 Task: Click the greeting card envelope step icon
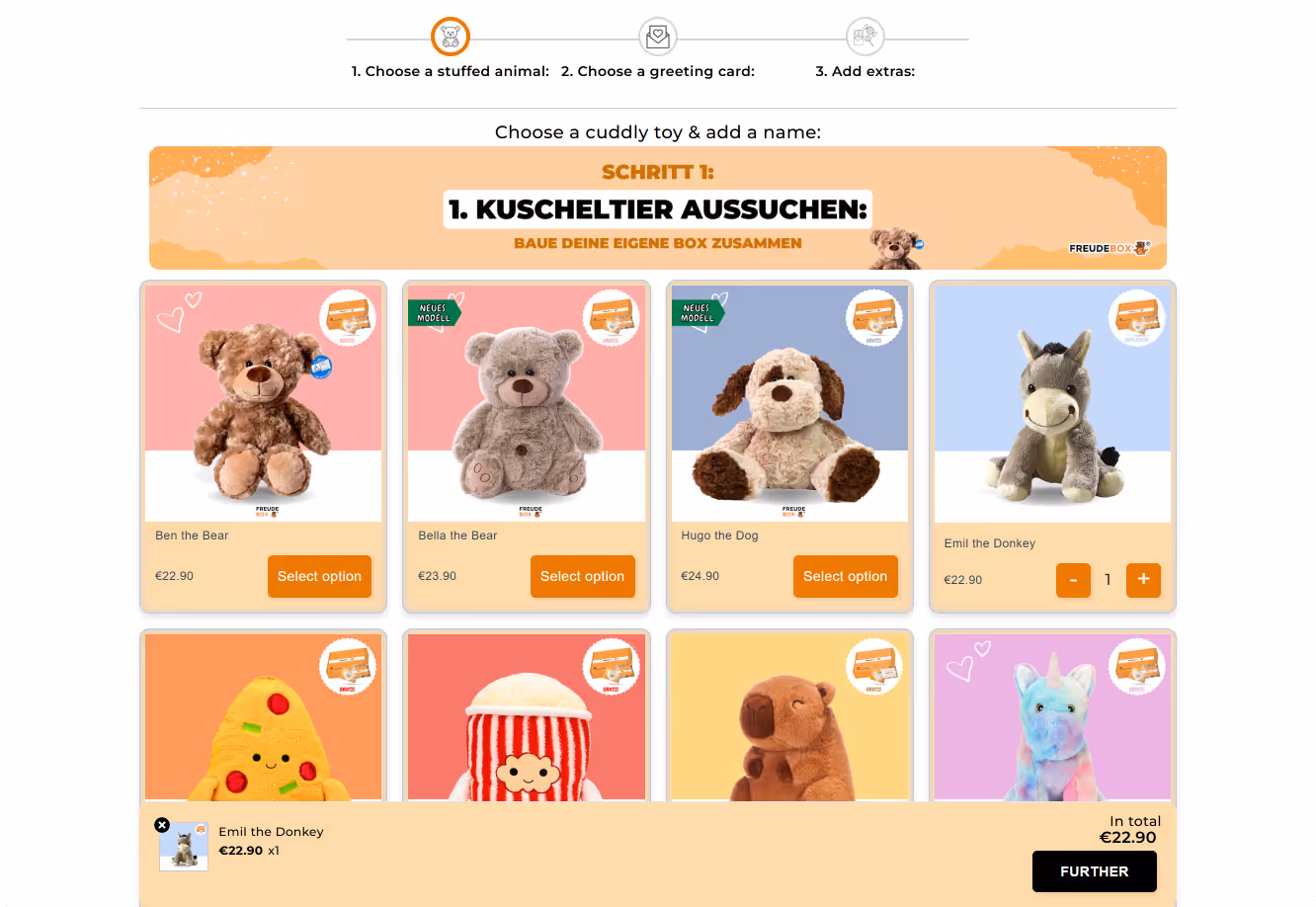pyautogui.click(x=658, y=38)
